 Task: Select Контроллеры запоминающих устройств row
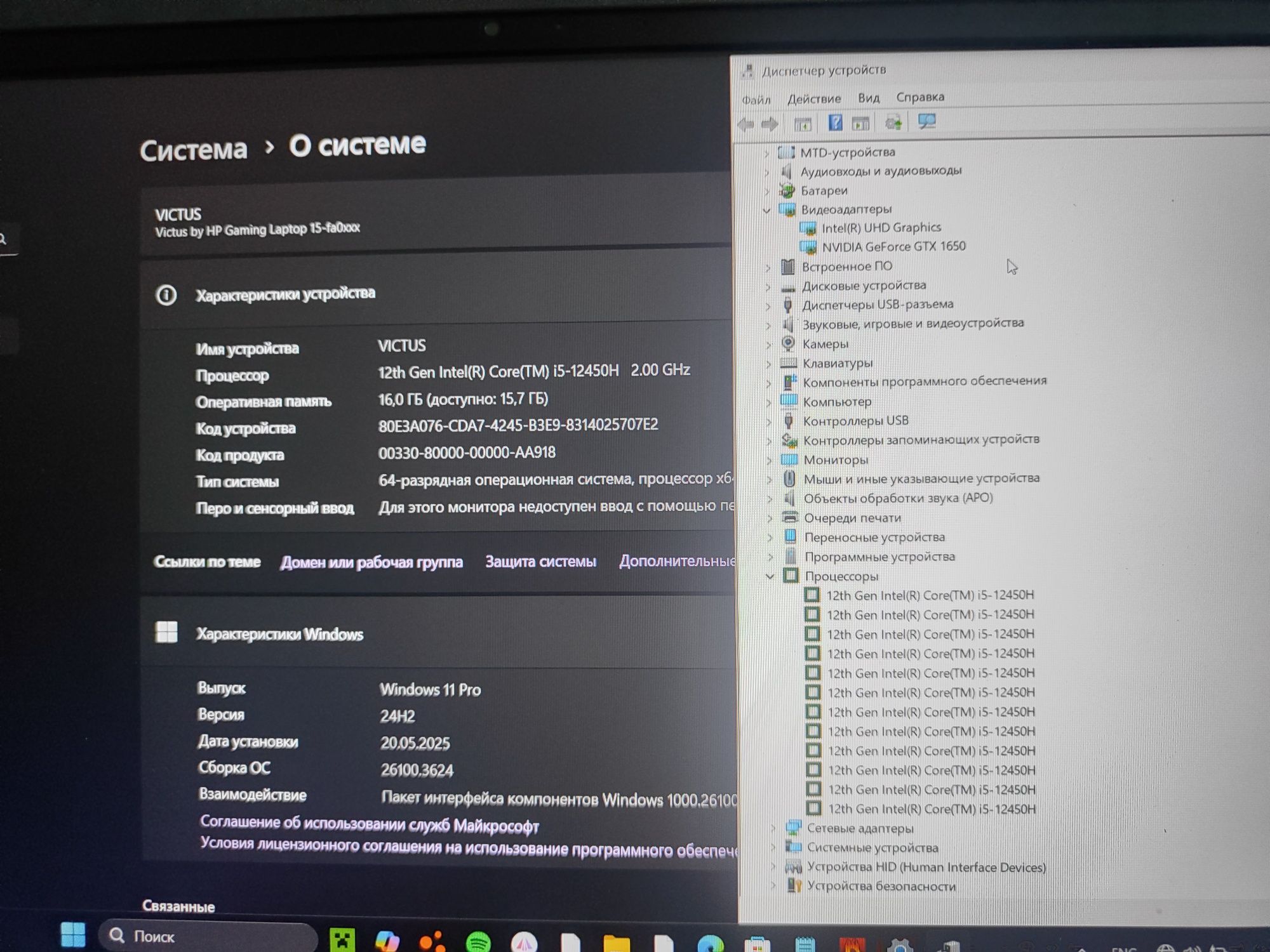click(921, 440)
